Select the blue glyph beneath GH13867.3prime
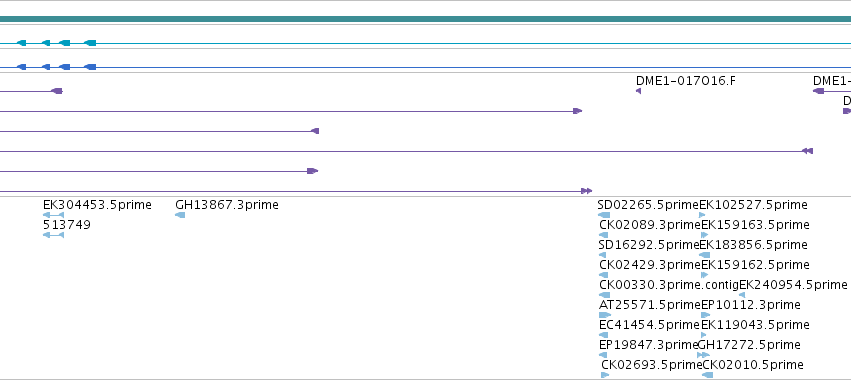851x380 pixels. click(x=180, y=215)
